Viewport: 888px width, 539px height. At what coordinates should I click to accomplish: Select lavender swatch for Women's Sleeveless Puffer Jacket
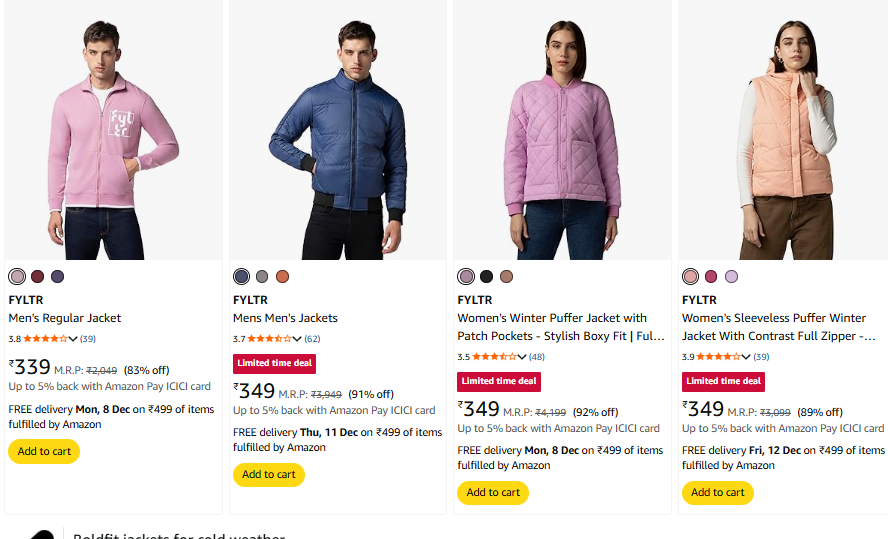[731, 277]
